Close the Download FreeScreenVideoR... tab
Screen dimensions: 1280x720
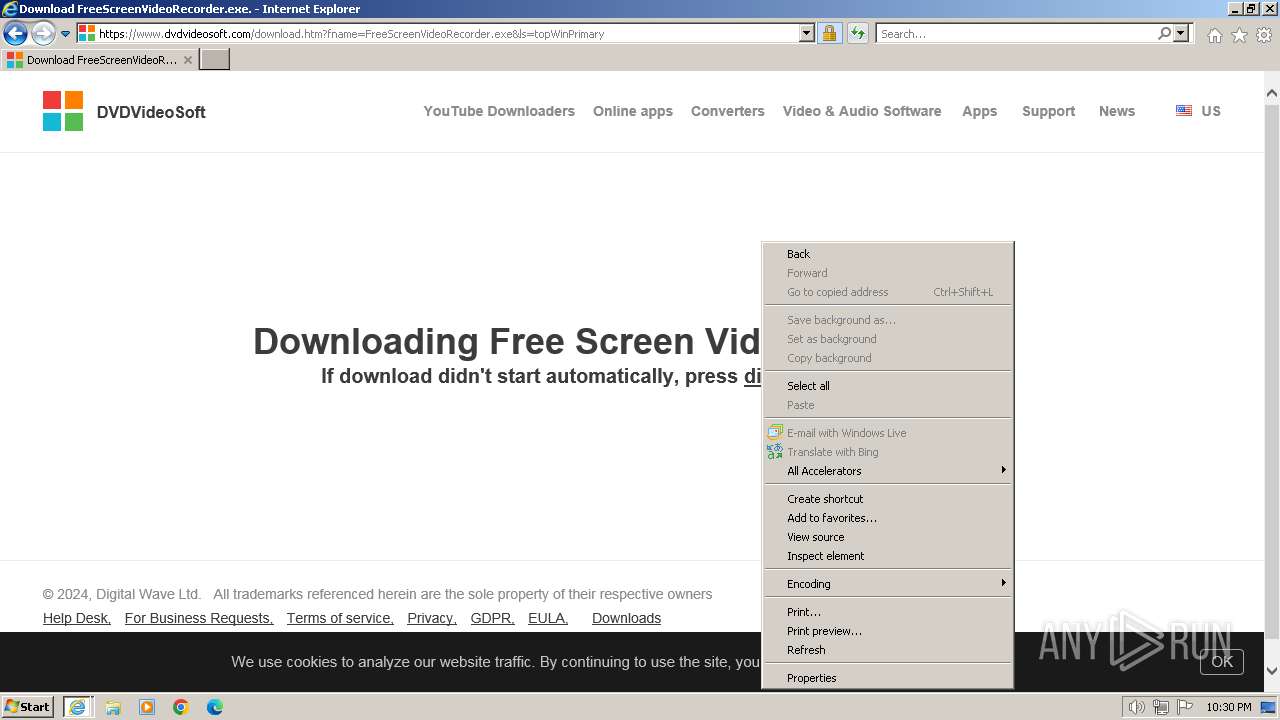coord(188,60)
